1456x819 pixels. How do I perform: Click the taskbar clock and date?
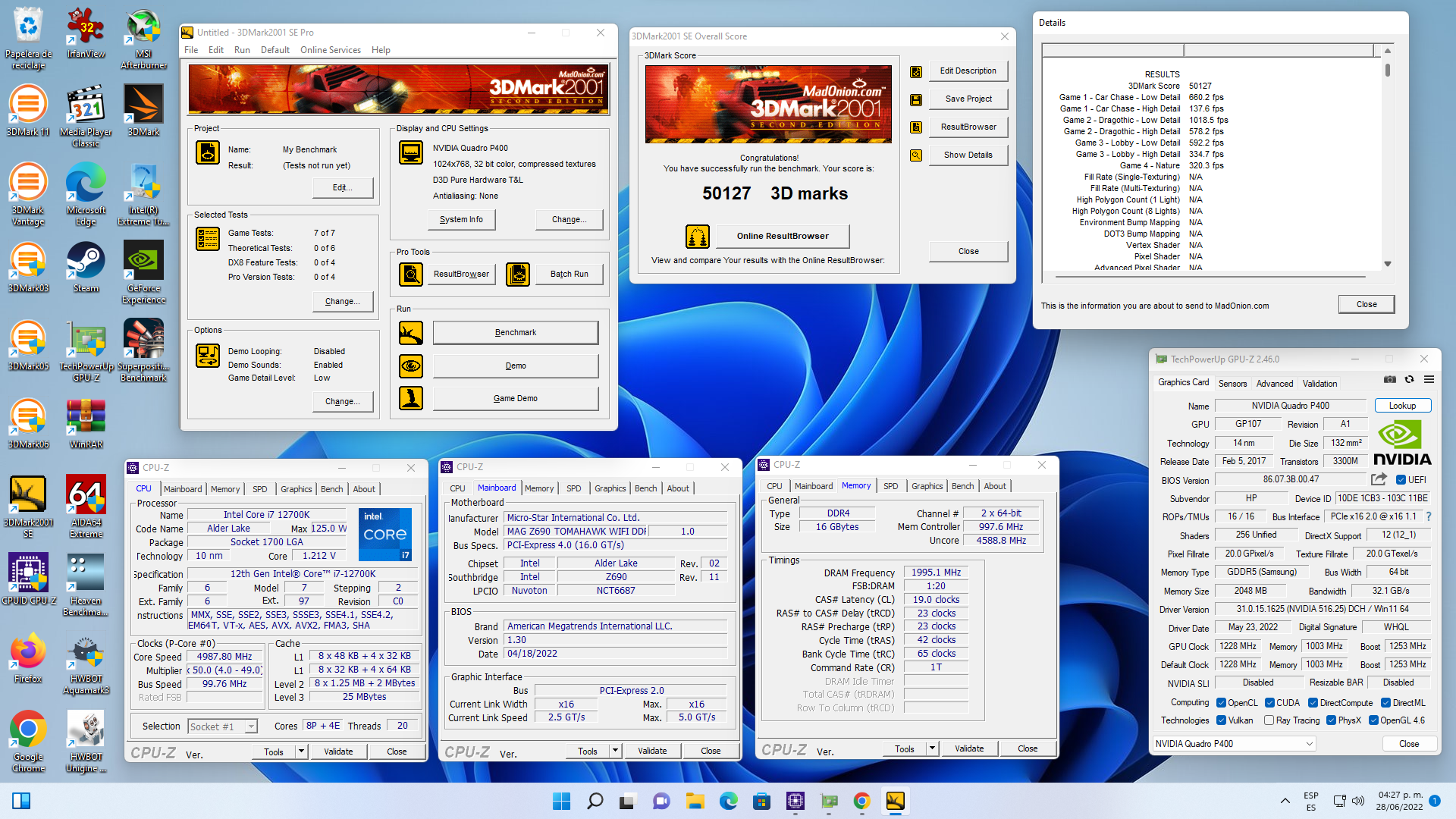click(x=1399, y=801)
